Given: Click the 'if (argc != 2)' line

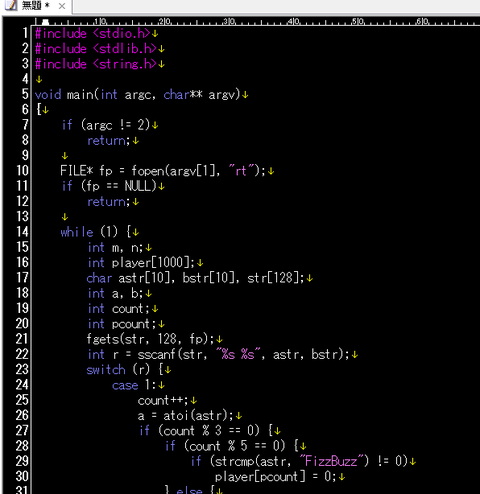Looking at the screenshot, I should click(x=106, y=125).
